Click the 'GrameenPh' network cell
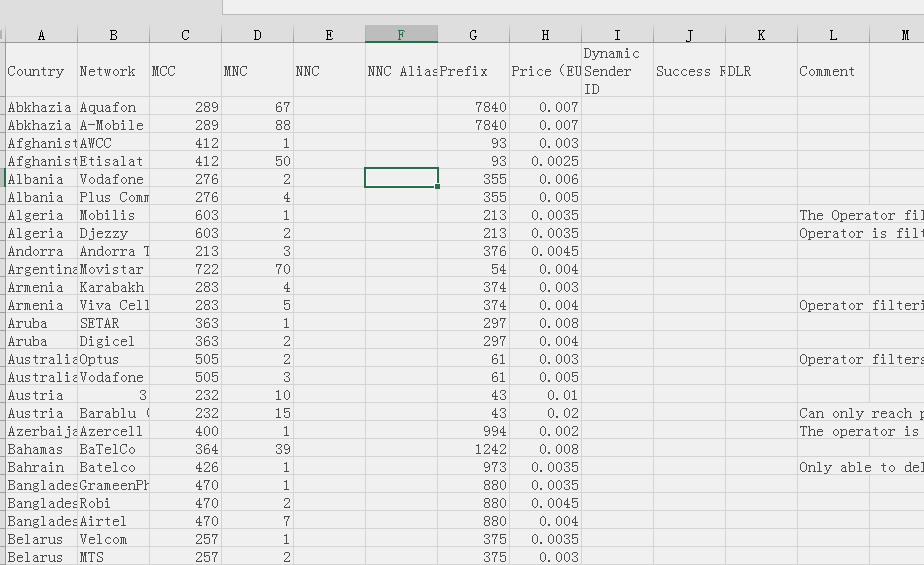This screenshot has height=565, width=924. click(113, 485)
